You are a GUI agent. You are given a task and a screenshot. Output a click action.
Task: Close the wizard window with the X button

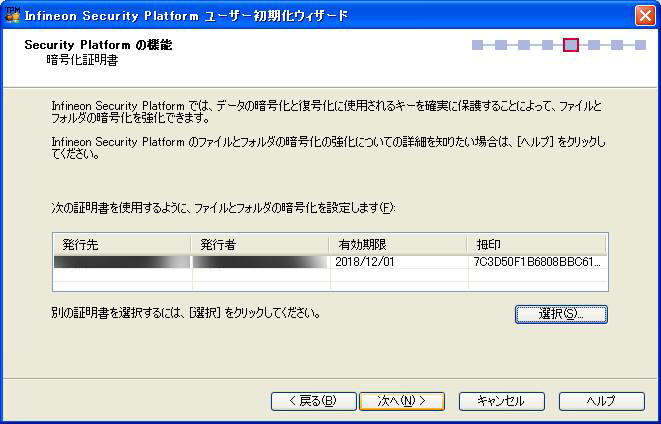pos(645,16)
